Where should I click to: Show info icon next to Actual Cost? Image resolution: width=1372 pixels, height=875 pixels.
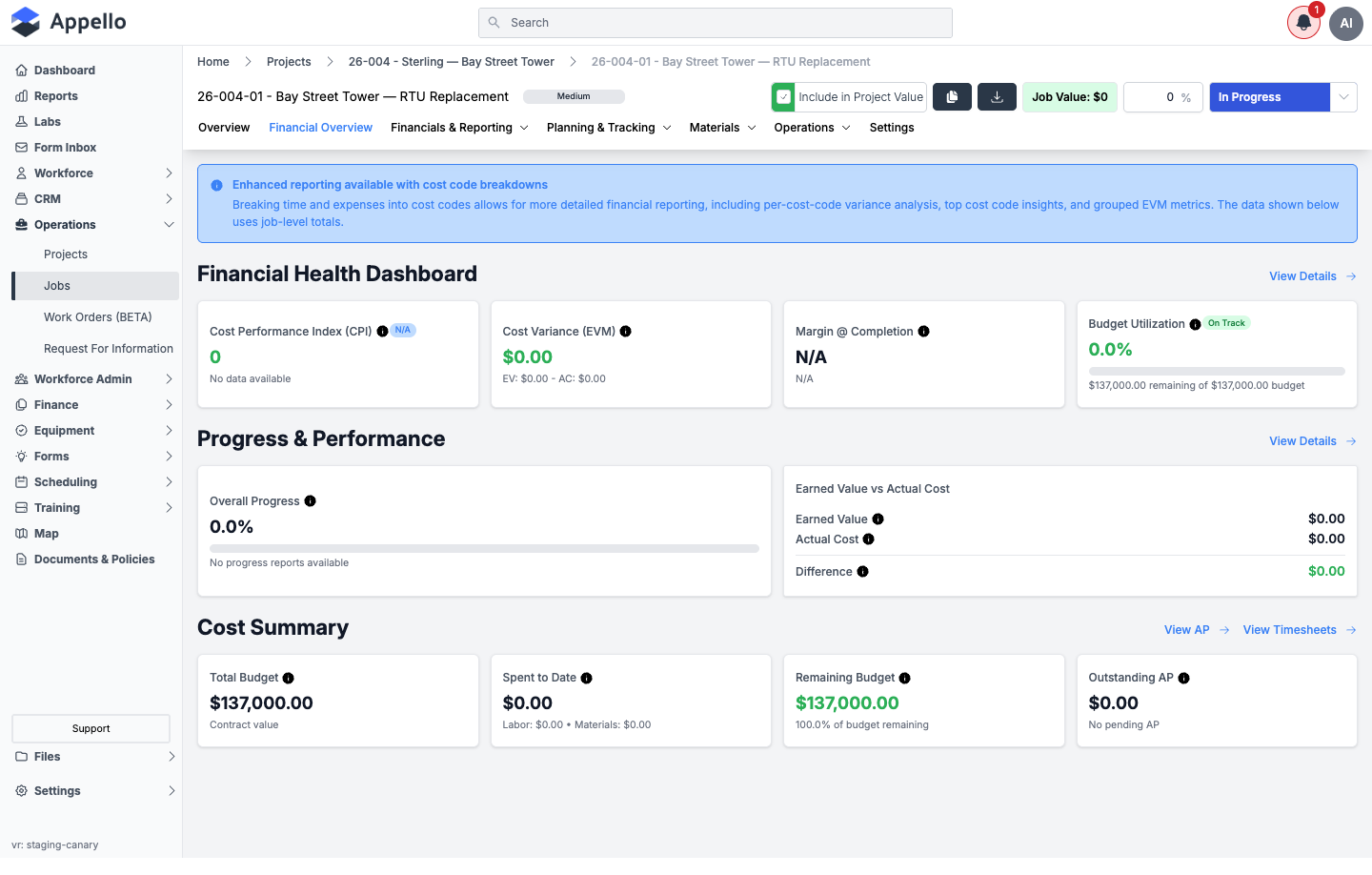pyautogui.click(x=868, y=539)
